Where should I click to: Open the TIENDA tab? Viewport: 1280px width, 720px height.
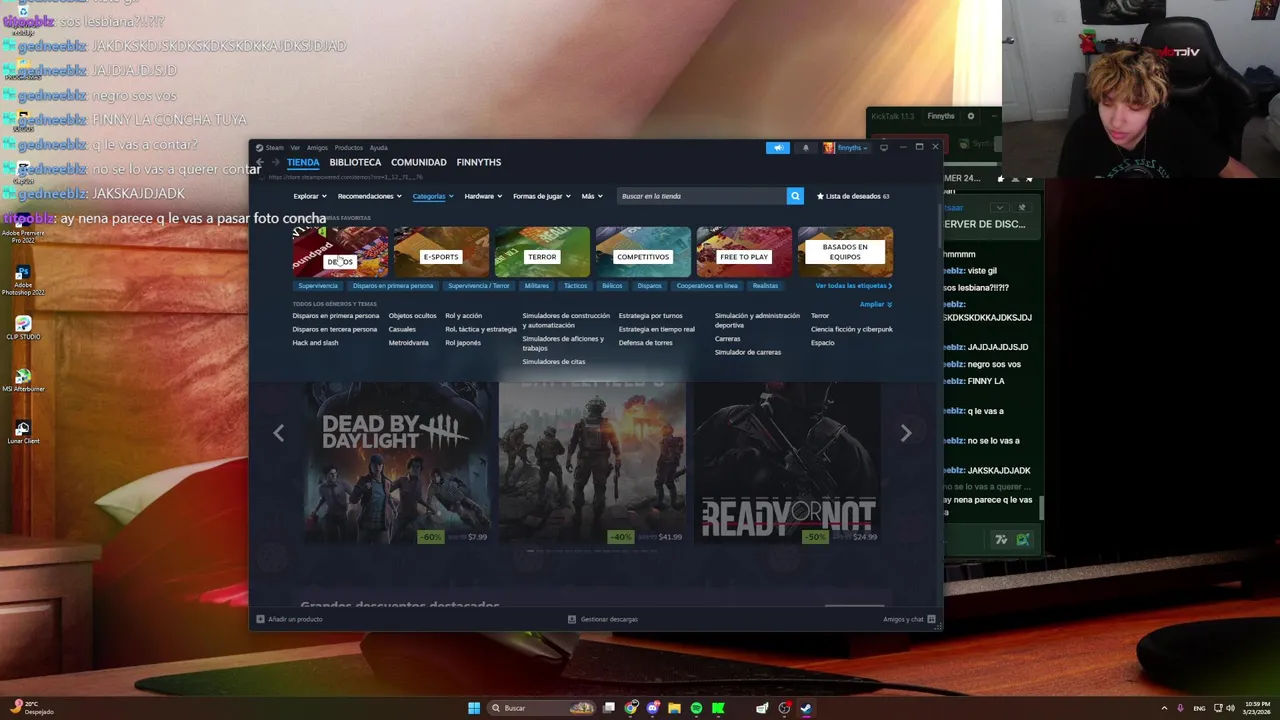pos(303,162)
